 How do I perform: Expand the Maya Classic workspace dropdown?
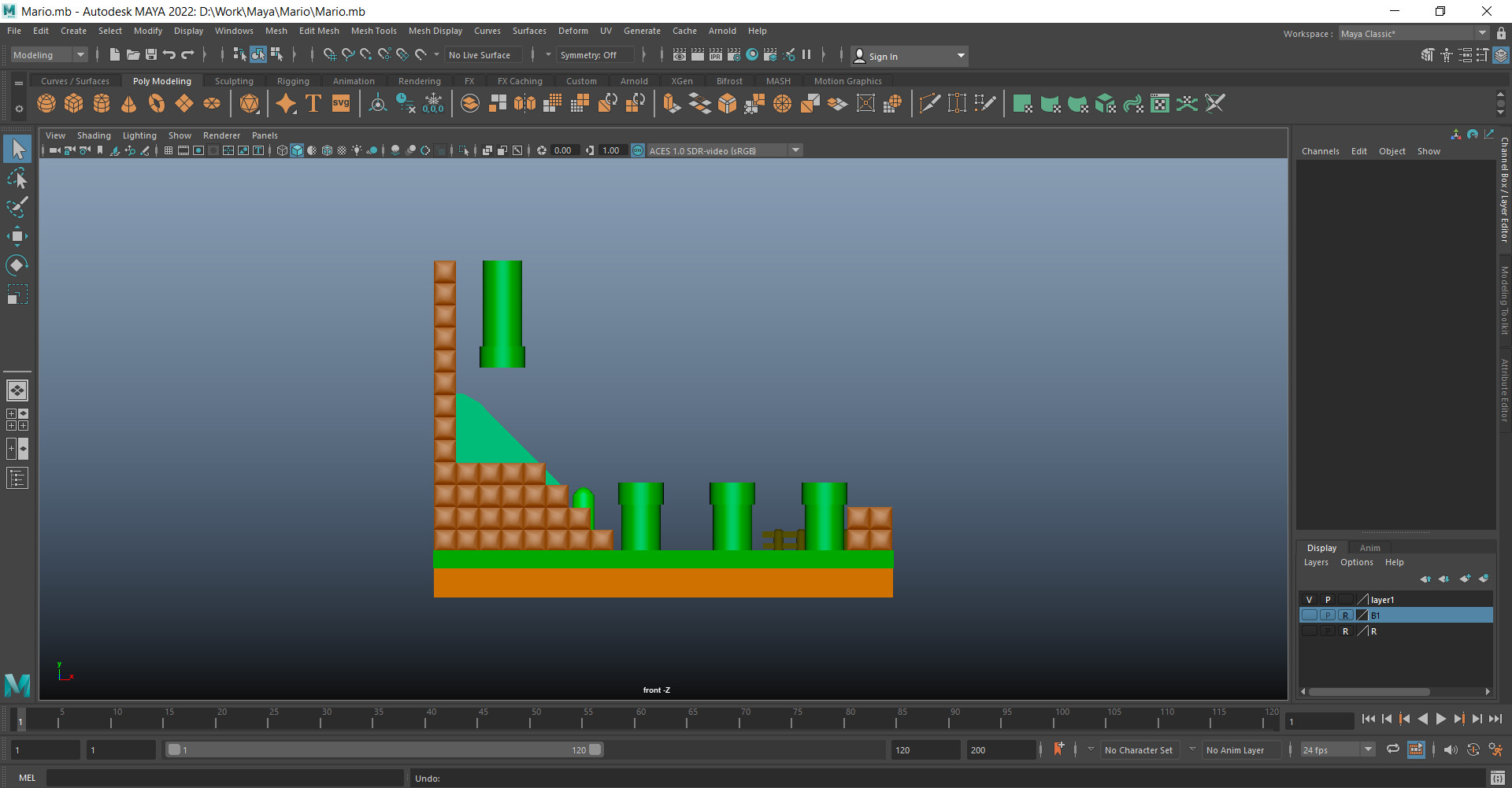click(x=1482, y=34)
